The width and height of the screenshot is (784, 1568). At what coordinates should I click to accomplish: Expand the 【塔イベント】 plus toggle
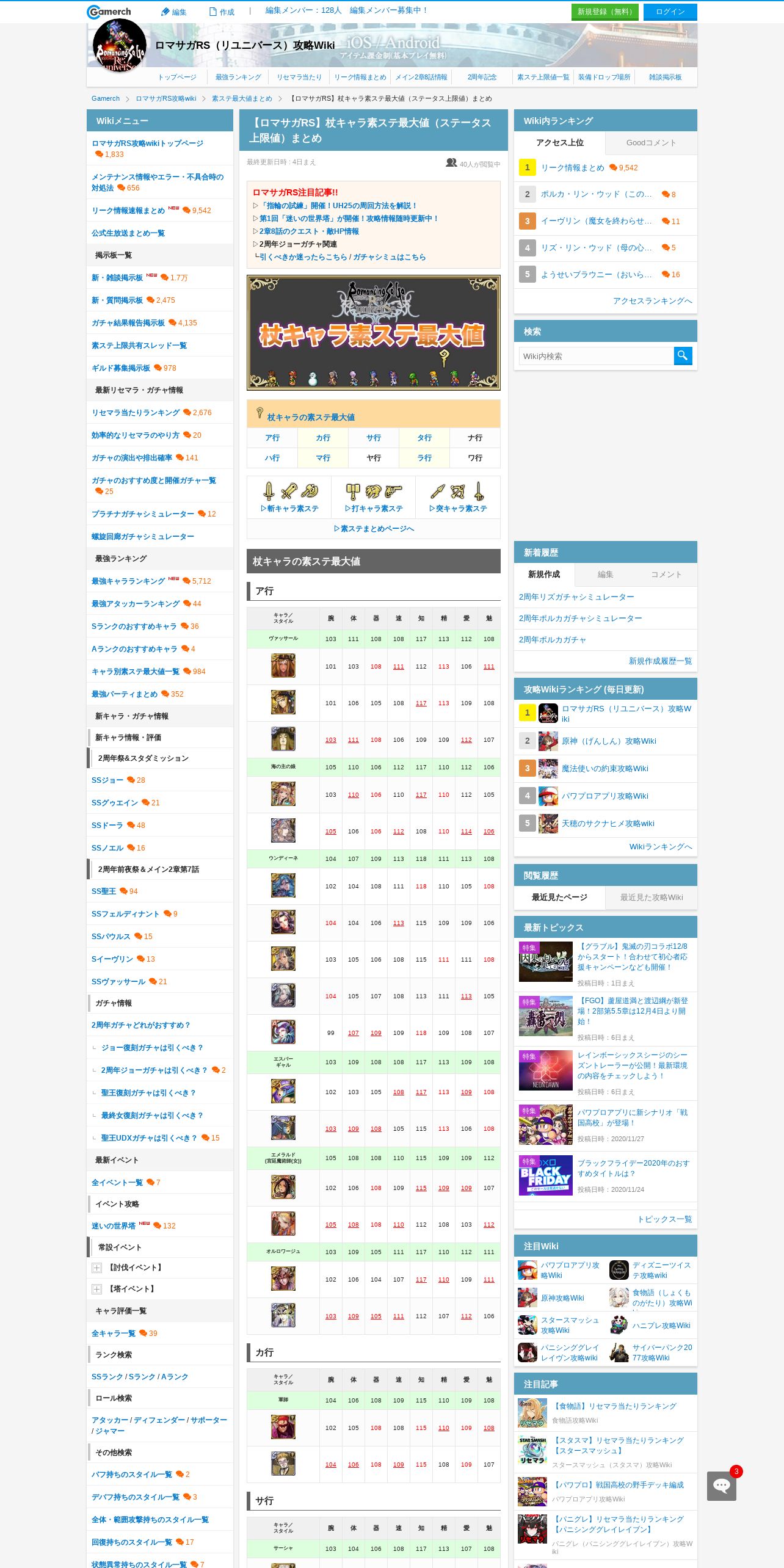(x=96, y=1289)
